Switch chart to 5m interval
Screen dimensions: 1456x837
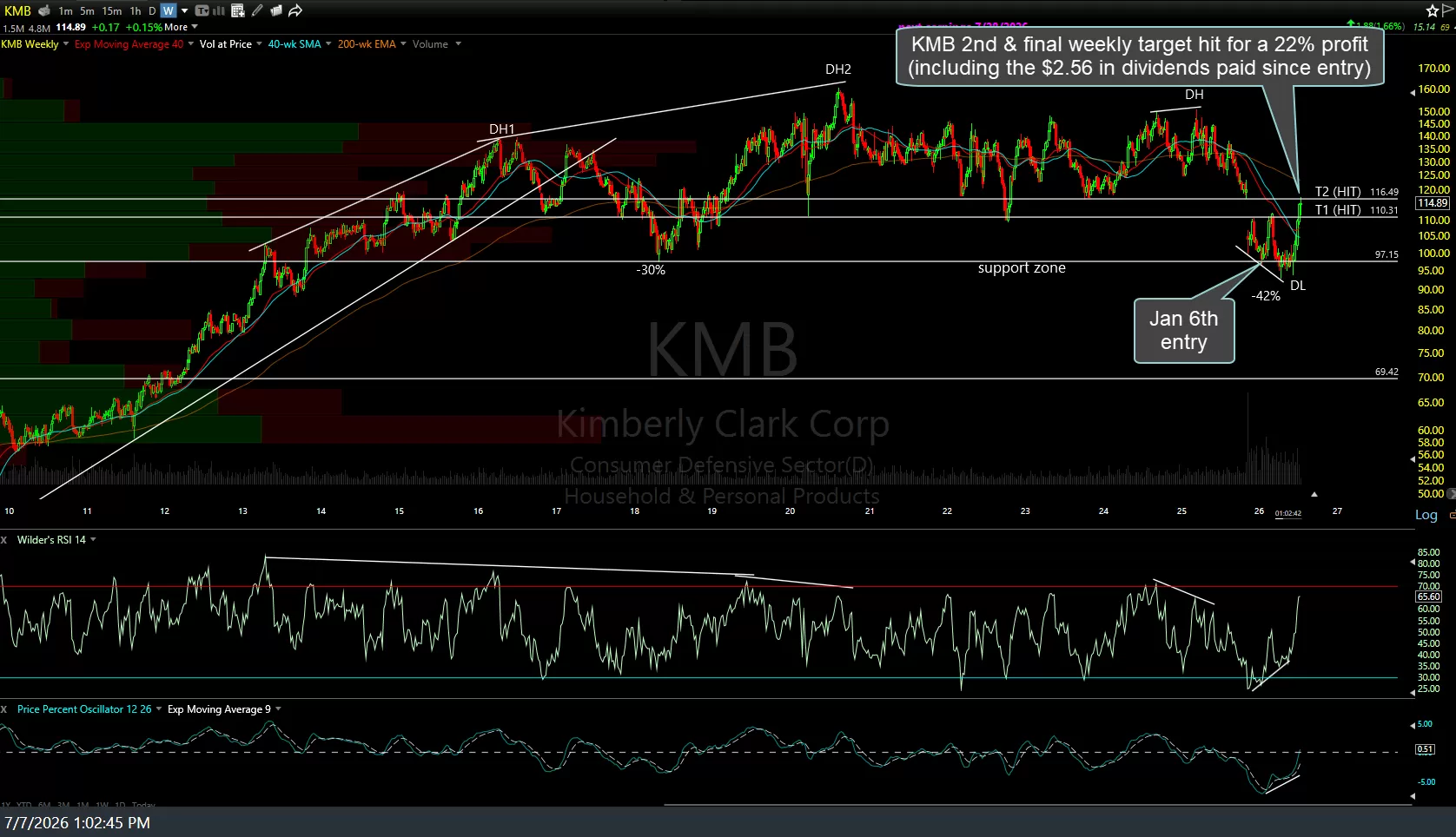[87, 11]
